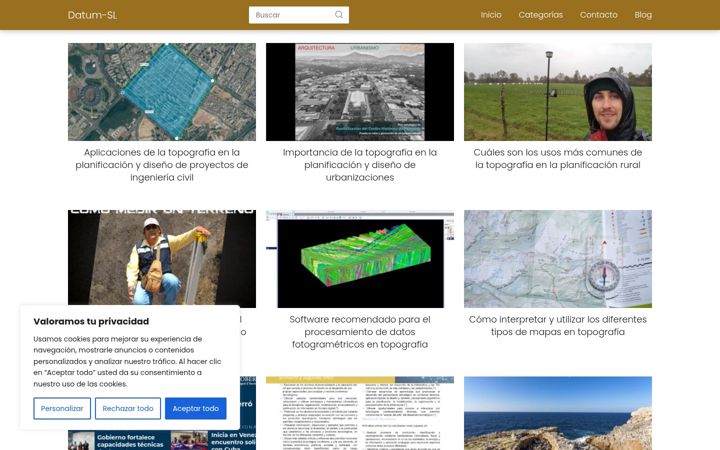Viewport: 720px width, 450px height.
Task: Open the green 3D block software thumbnail
Action: [x=360, y=259]
